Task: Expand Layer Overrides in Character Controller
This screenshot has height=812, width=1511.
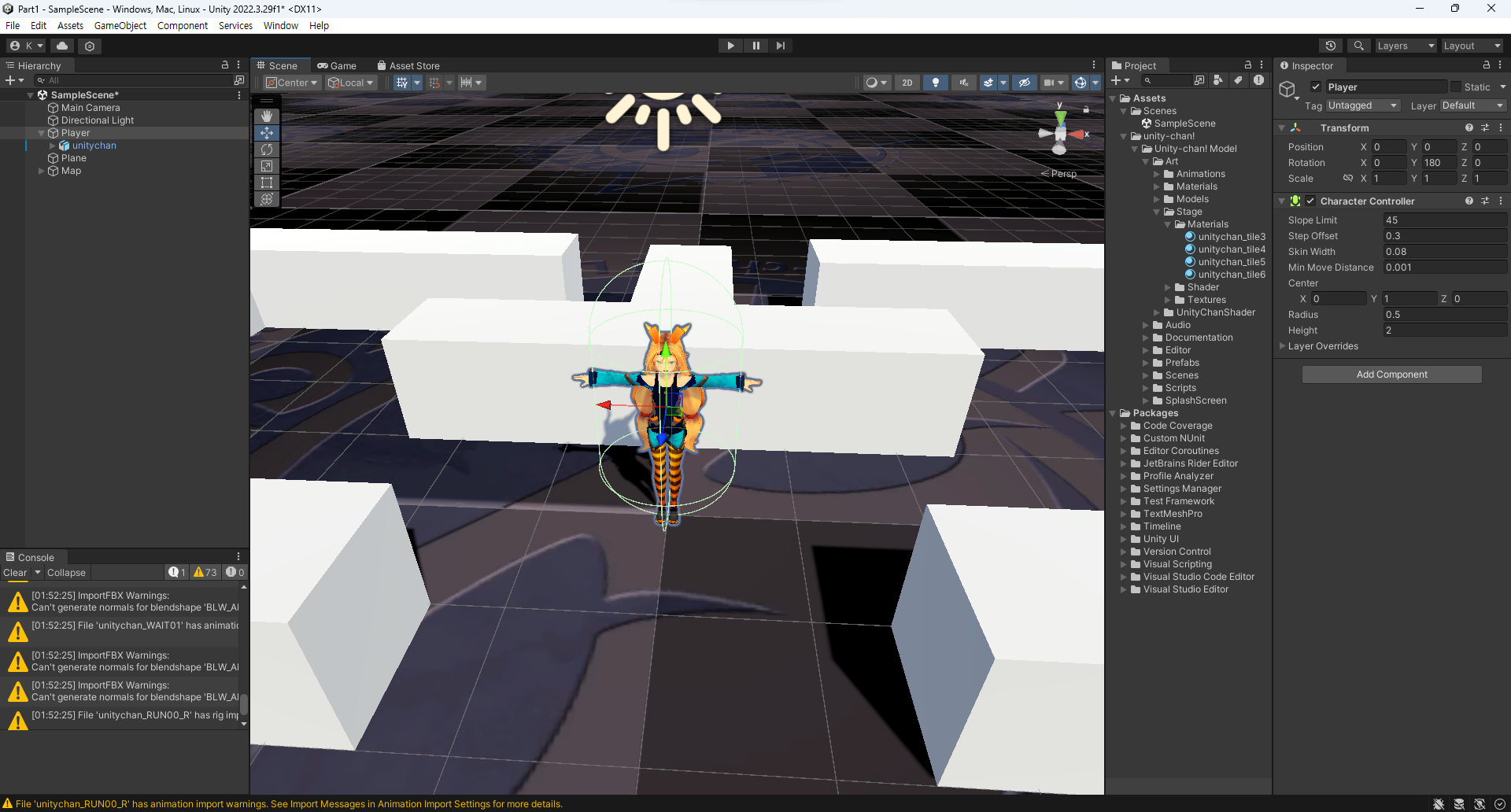Action: tap(1283, 346)
